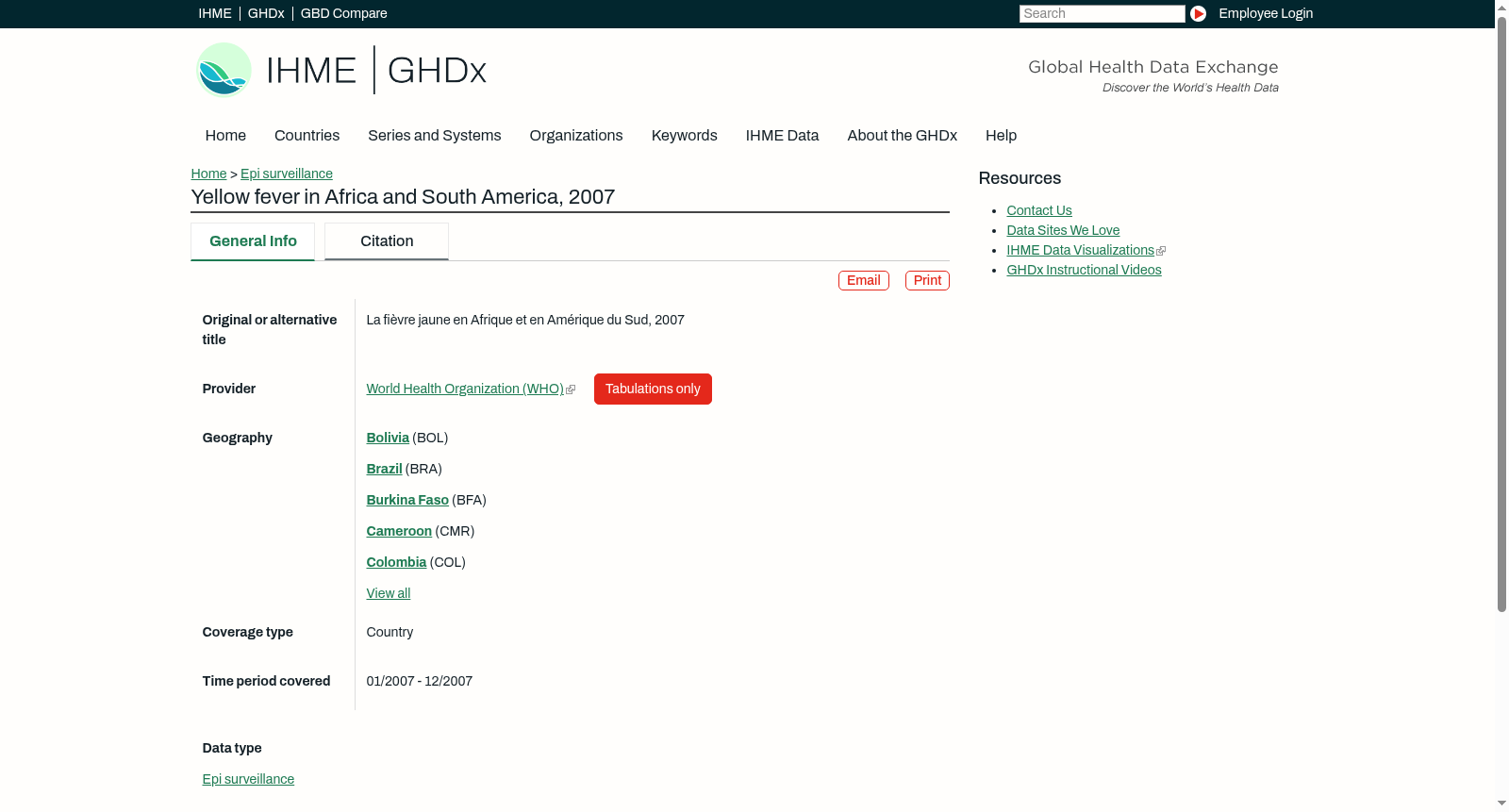Open the Cameroon geography link
Image resolution: width=1509 pixels, height=812 pixels.
tap(399, 532)
